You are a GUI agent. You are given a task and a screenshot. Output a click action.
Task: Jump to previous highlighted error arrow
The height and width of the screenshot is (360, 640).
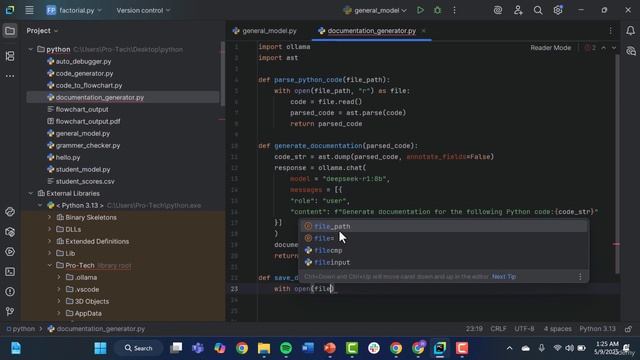point(604,48)
